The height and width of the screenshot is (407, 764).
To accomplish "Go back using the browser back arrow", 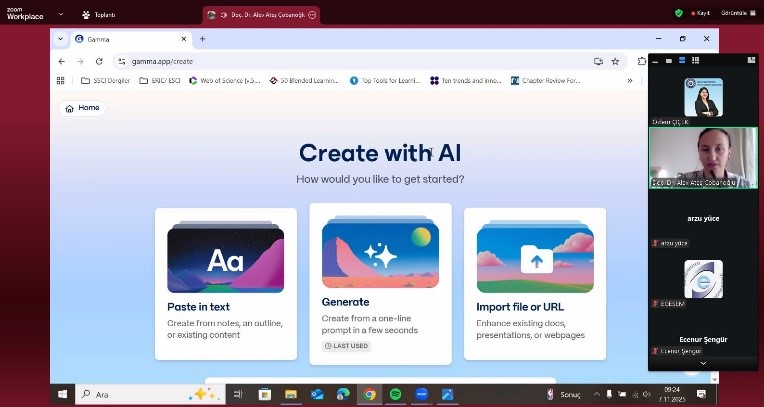I will coord(62,61).
